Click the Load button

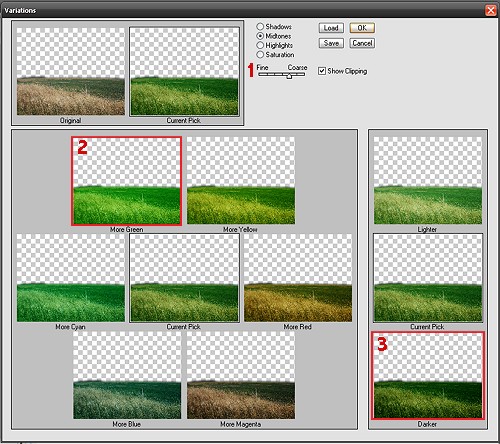pyautogui.click(x=331, y=28)
